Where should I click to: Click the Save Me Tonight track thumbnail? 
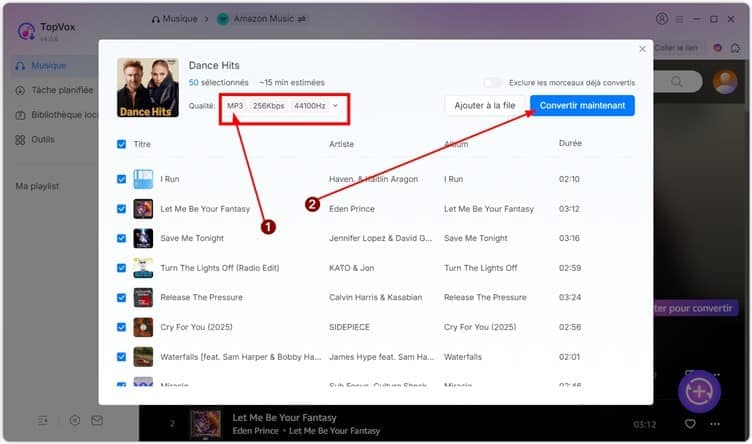pos(143,238)
